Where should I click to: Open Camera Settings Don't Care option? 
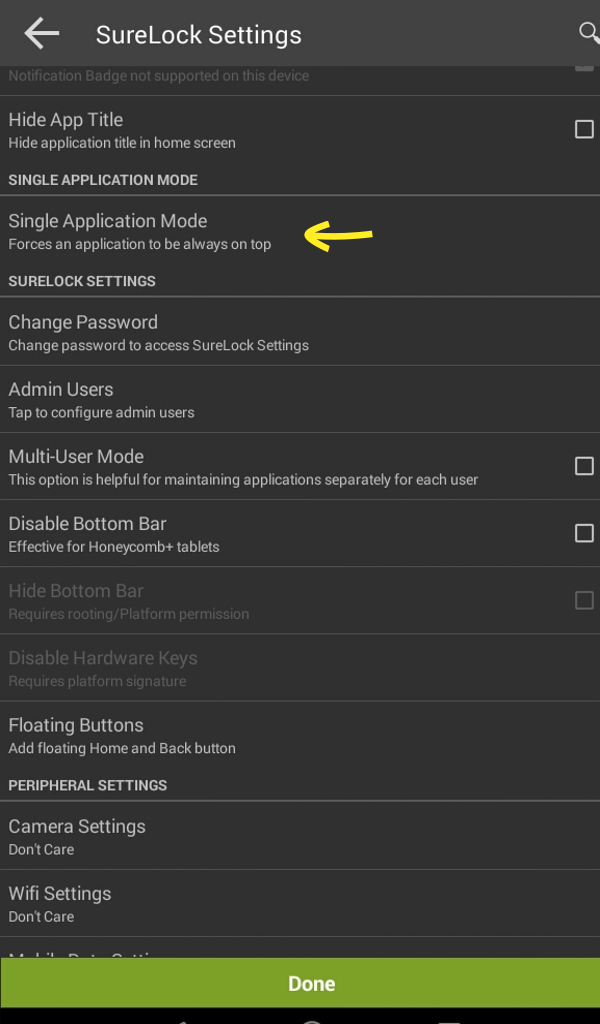click(x=300, y=836)
